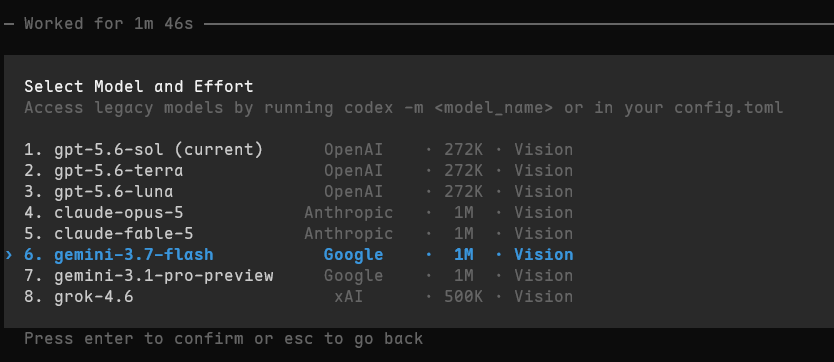
Task: Pick the grok-4.6 model
Action: pos(298,296)
